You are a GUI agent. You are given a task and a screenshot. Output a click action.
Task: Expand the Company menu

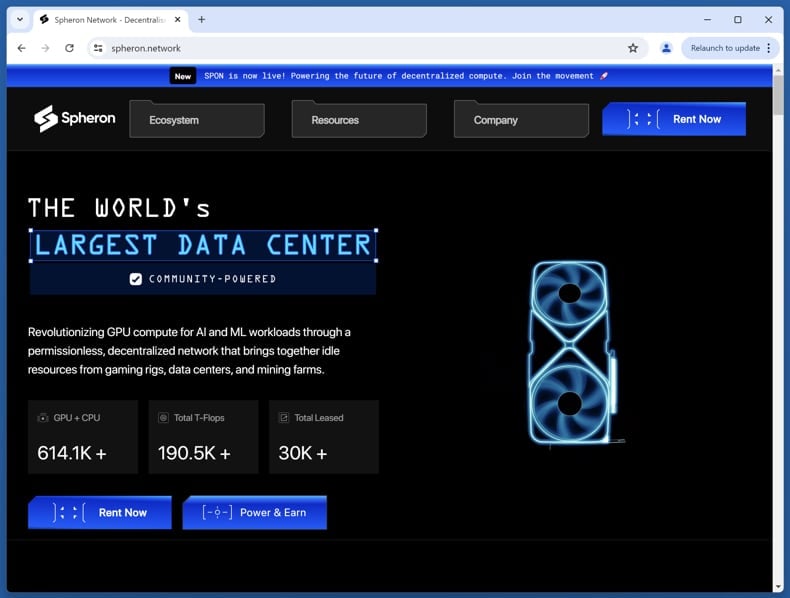[521, 119]
